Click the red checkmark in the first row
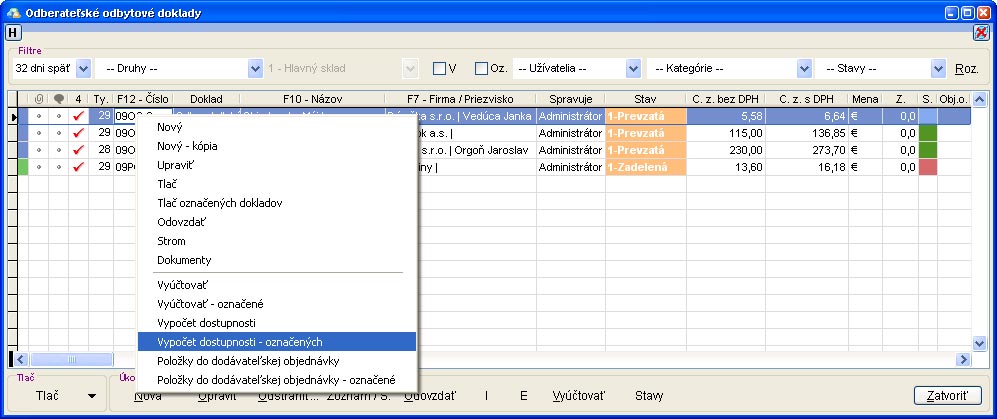This screenshot has height=419, width=997. pyautogui.click(x=78, y=116)
